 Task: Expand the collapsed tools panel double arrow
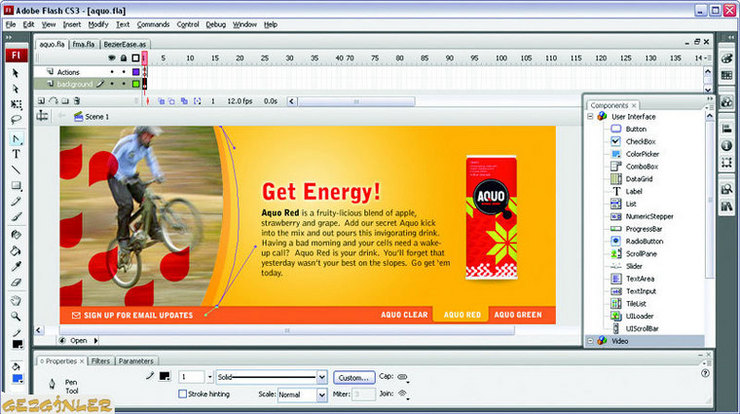point(8,37)
